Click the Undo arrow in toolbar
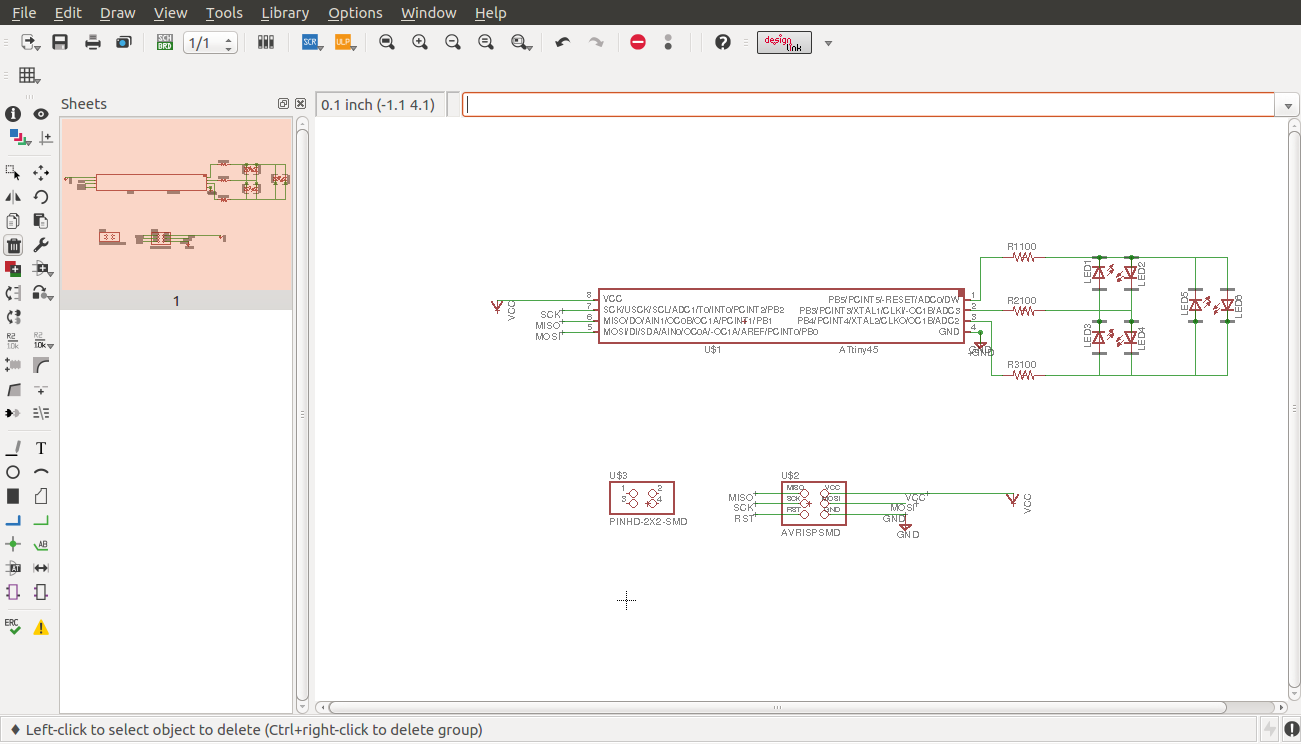This screenshot has width=1301, height=744. (563, 42)
